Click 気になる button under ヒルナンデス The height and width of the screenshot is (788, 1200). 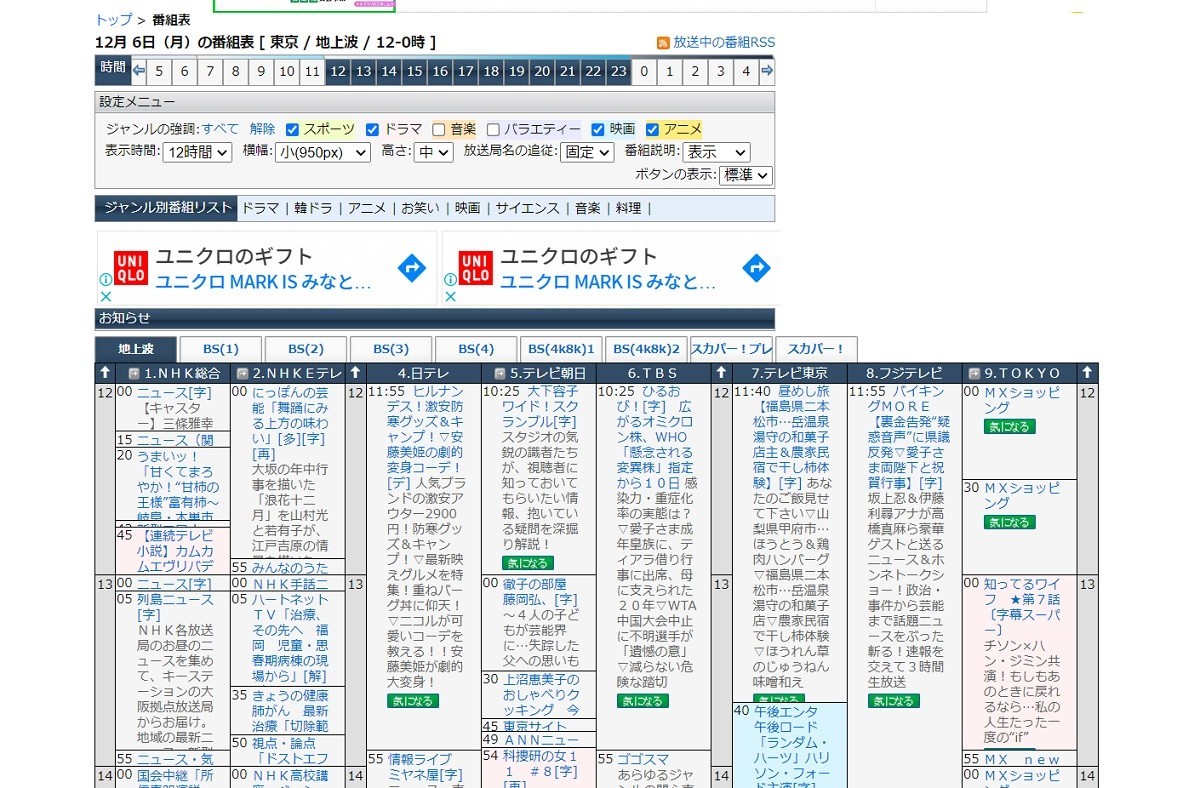pyautogui.click(x=412, y=701)
